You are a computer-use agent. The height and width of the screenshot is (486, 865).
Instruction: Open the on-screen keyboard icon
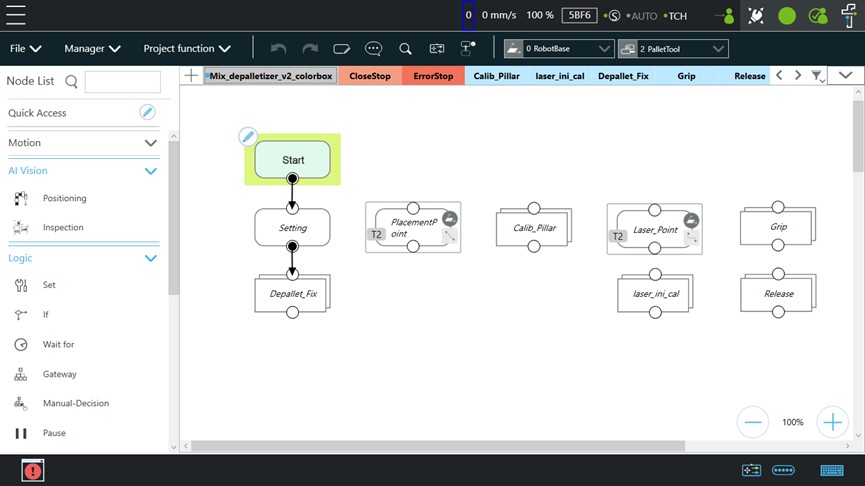click(x=832, y=470)
